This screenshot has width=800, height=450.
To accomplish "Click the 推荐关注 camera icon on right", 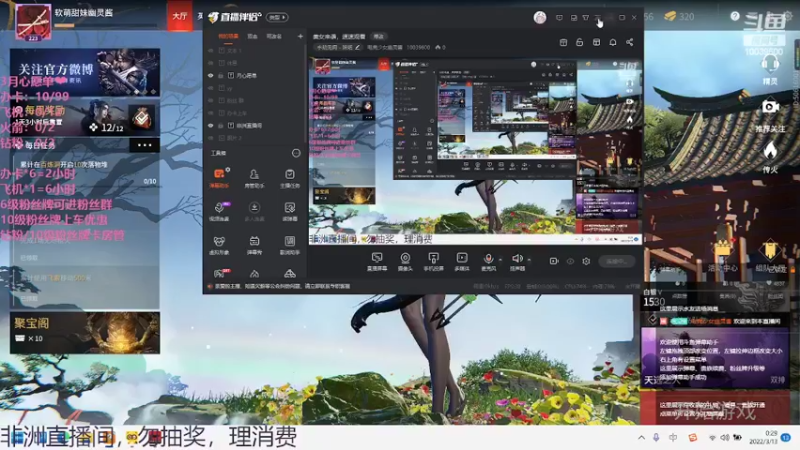I will (x=770, y=107).
